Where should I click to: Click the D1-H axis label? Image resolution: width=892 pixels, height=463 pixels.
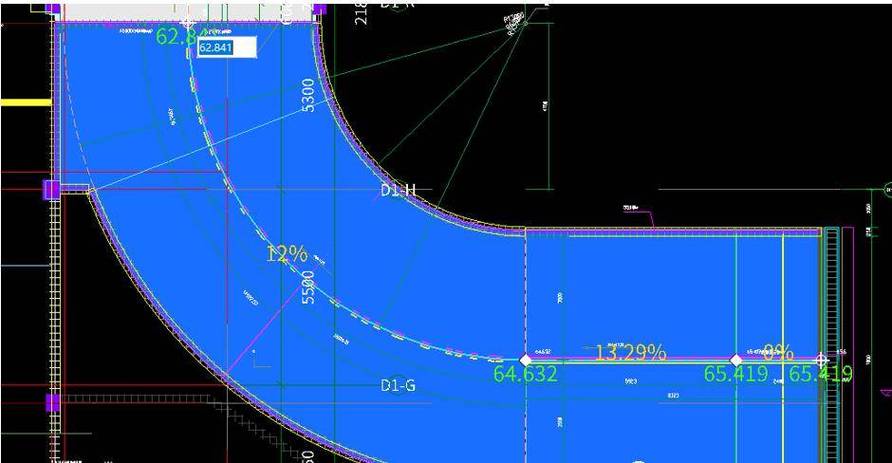click(x=398, y=190)
